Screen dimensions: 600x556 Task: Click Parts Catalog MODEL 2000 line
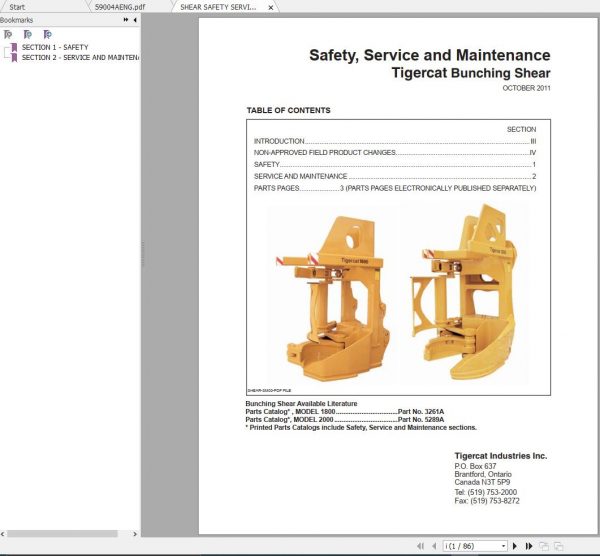coord(344,420)
